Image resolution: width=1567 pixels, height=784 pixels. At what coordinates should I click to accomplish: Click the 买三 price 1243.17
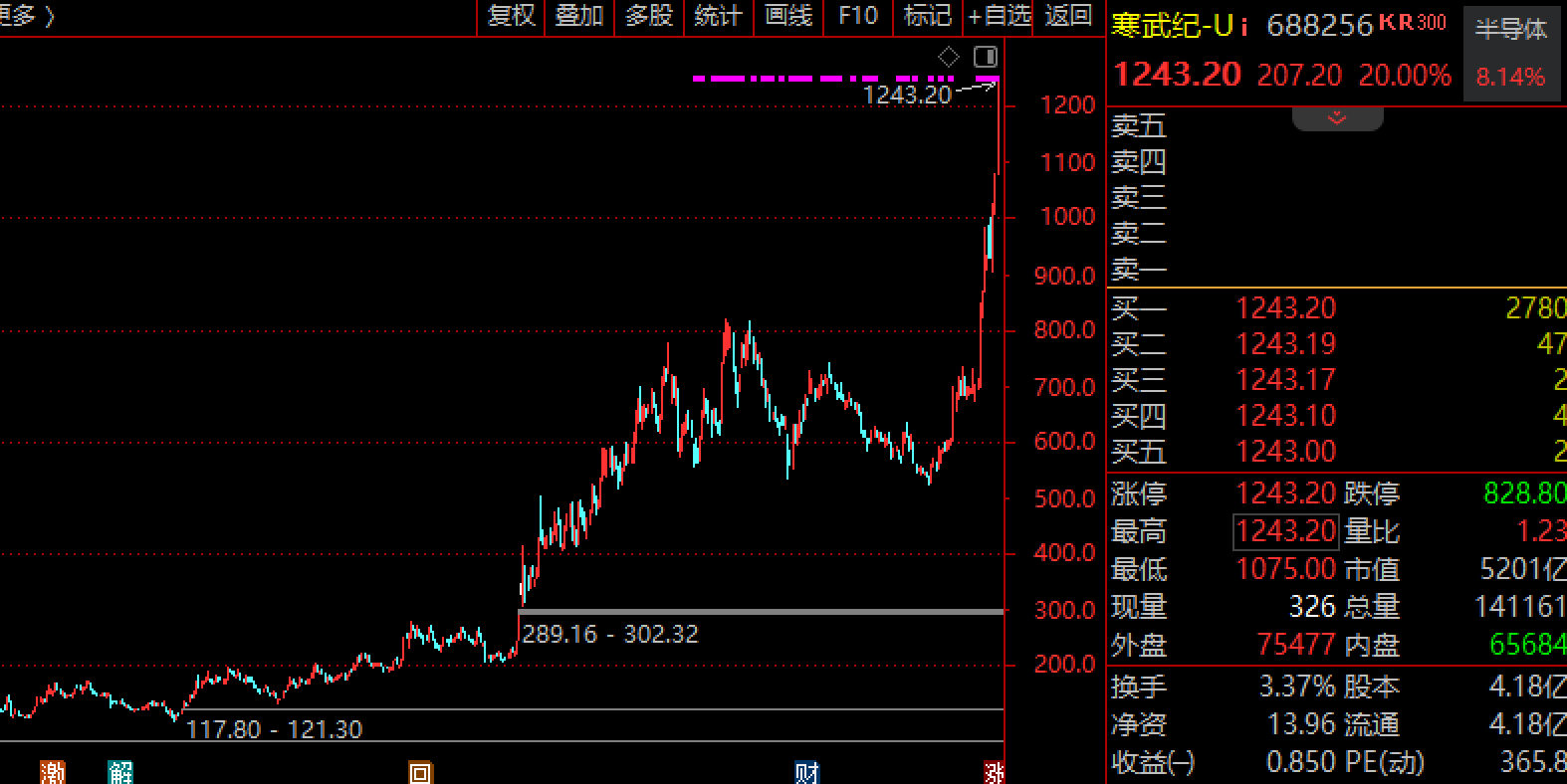[1285, 380]
